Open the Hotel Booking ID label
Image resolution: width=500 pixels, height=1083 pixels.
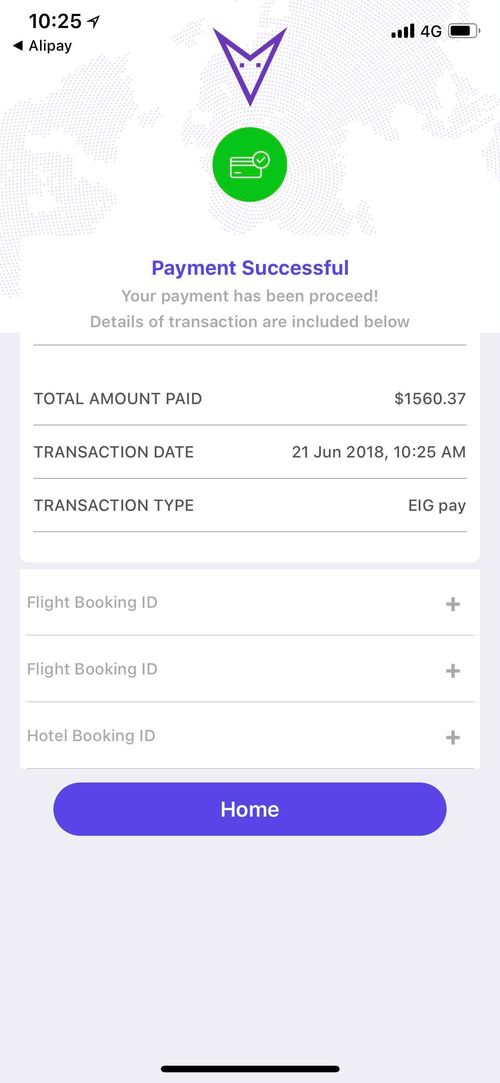pyautogui.click(x=91, y=736)
